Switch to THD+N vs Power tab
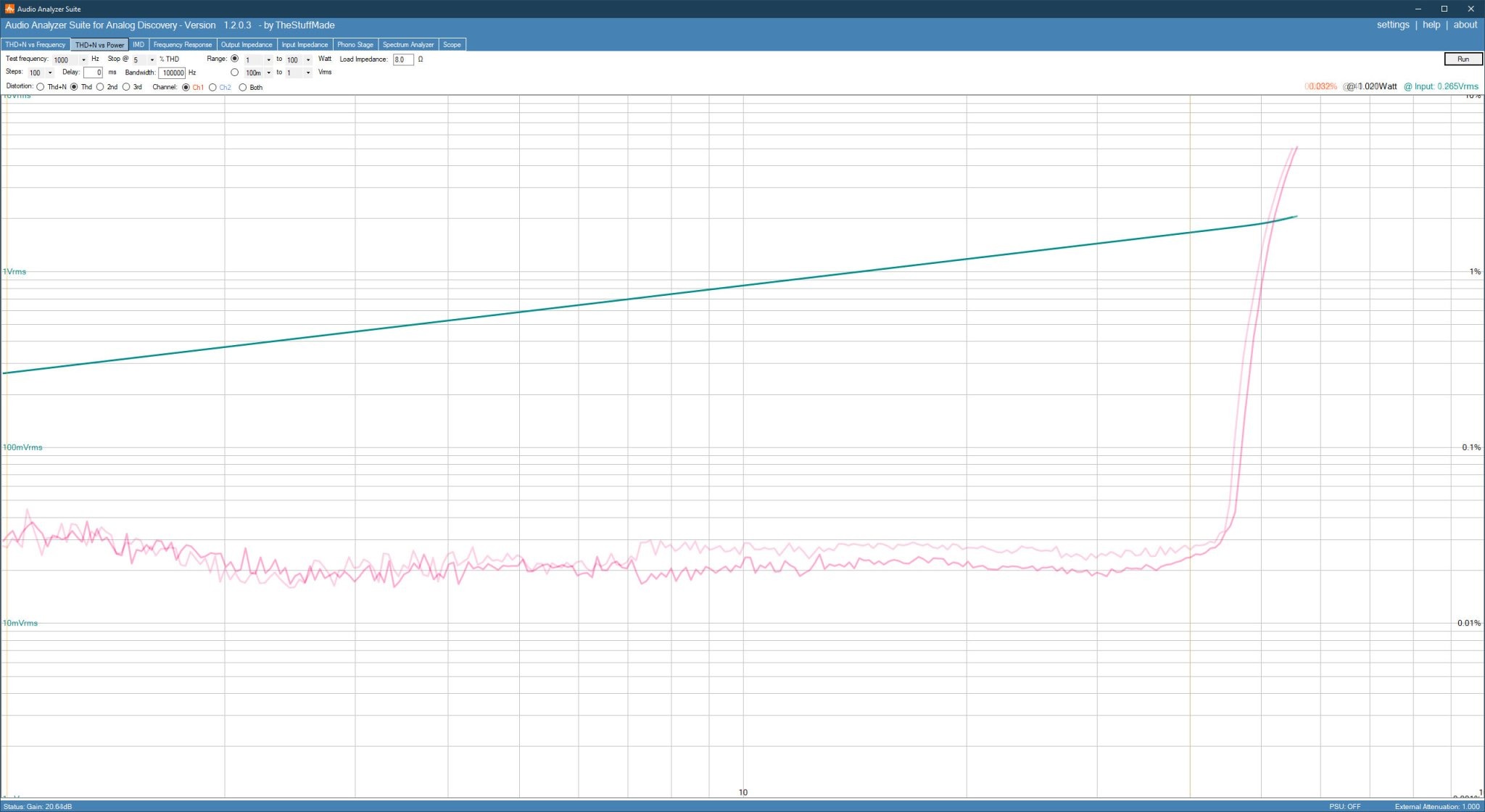Screen dimensions: 1485x812 pyautogui.click(x=99, y=44)
